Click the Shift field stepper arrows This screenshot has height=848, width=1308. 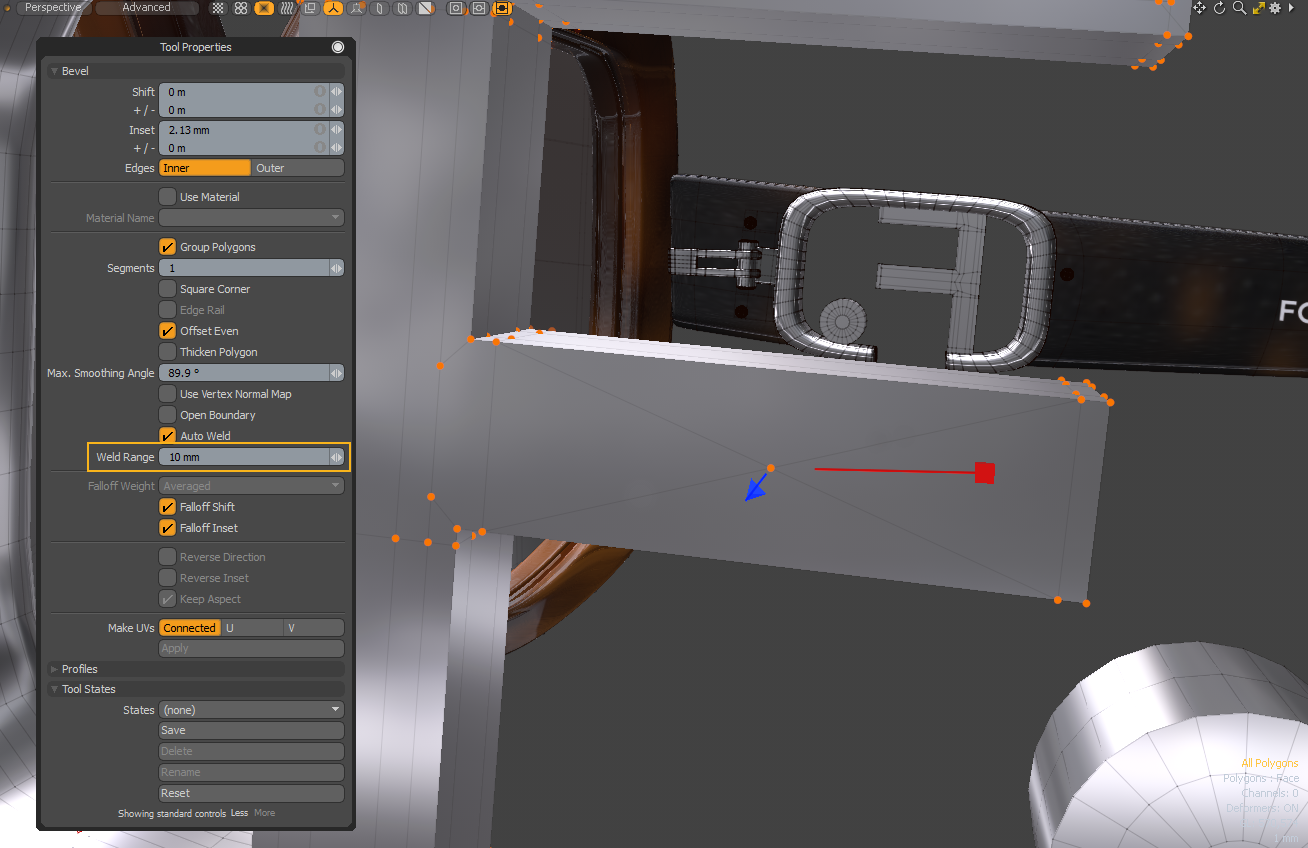click(x=337, y=91)
